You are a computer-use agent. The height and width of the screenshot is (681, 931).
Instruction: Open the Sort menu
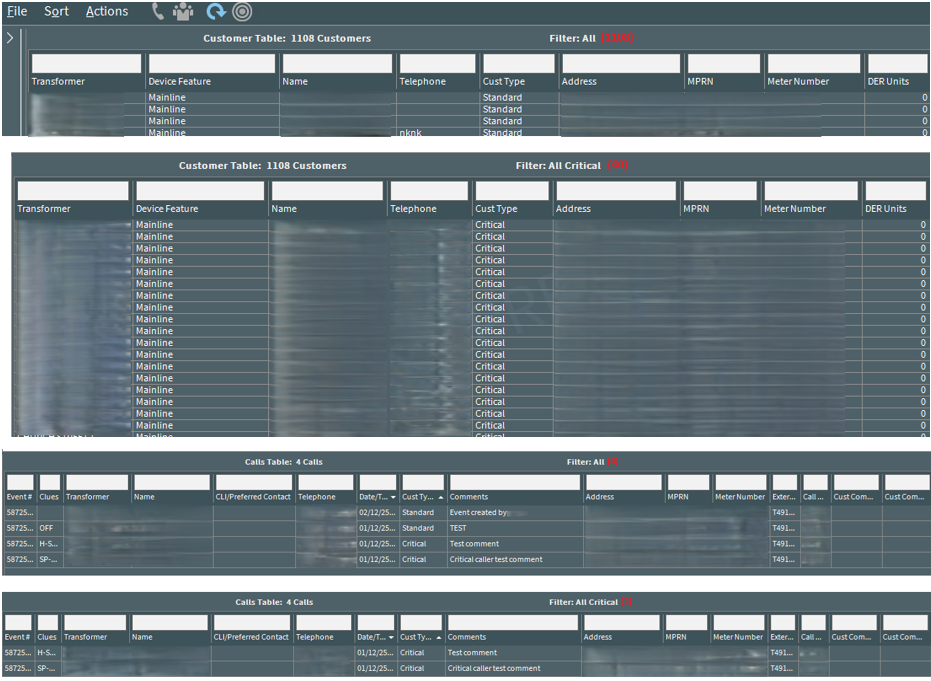pyautogui.click(x=57, y=12)
